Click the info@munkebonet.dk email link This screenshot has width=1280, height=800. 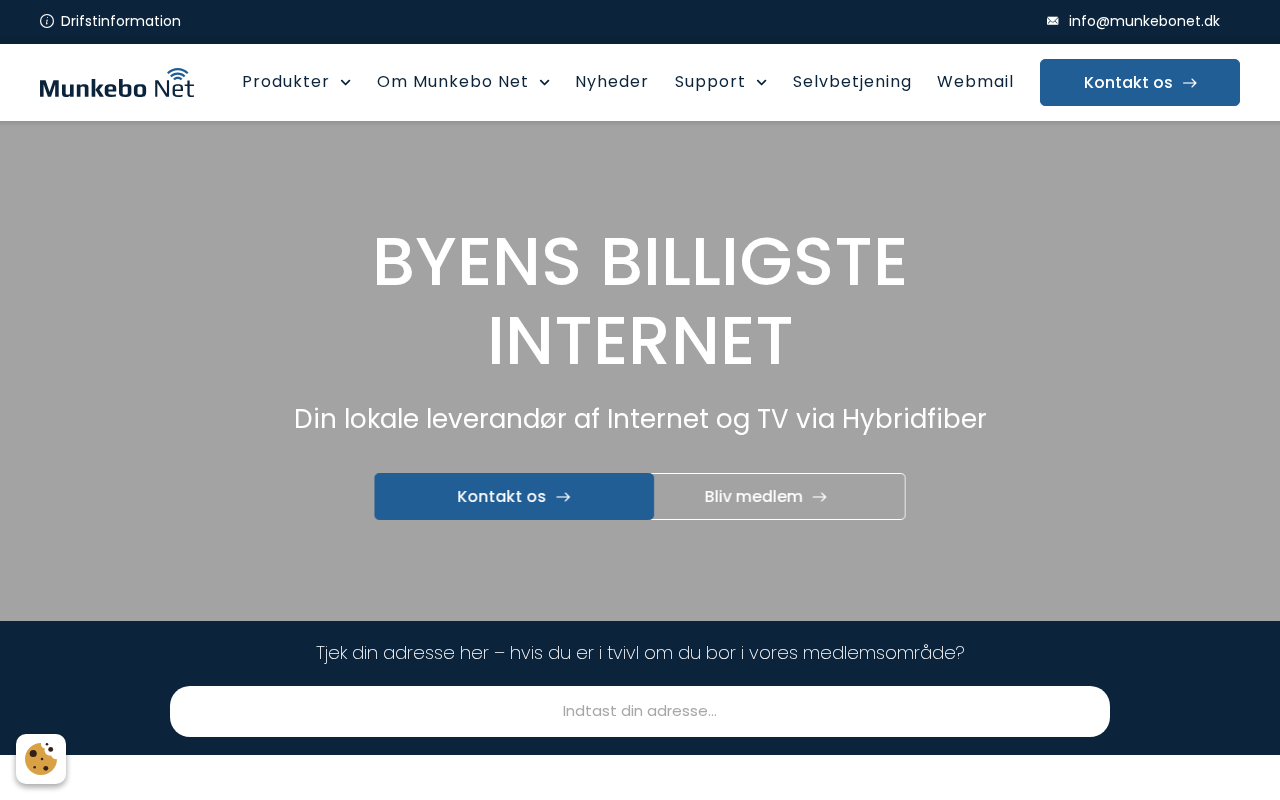tap(1144, 21)
